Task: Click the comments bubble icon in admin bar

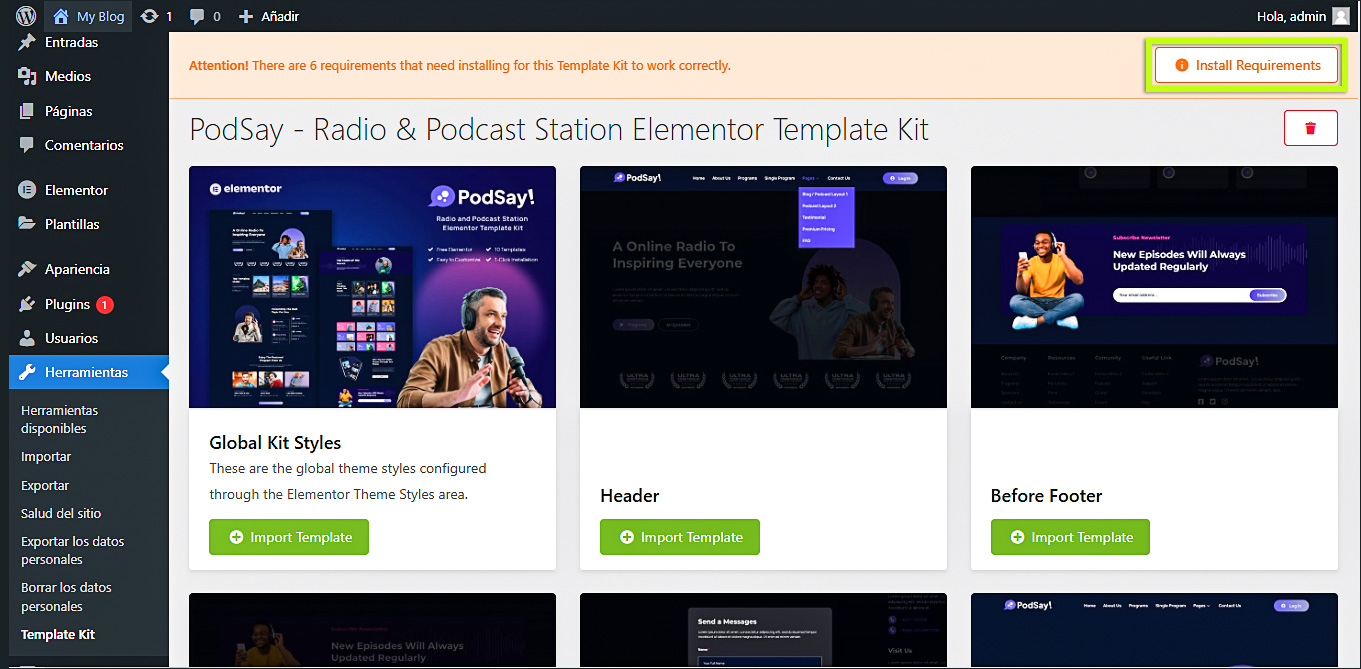Action: coord(197,16)
